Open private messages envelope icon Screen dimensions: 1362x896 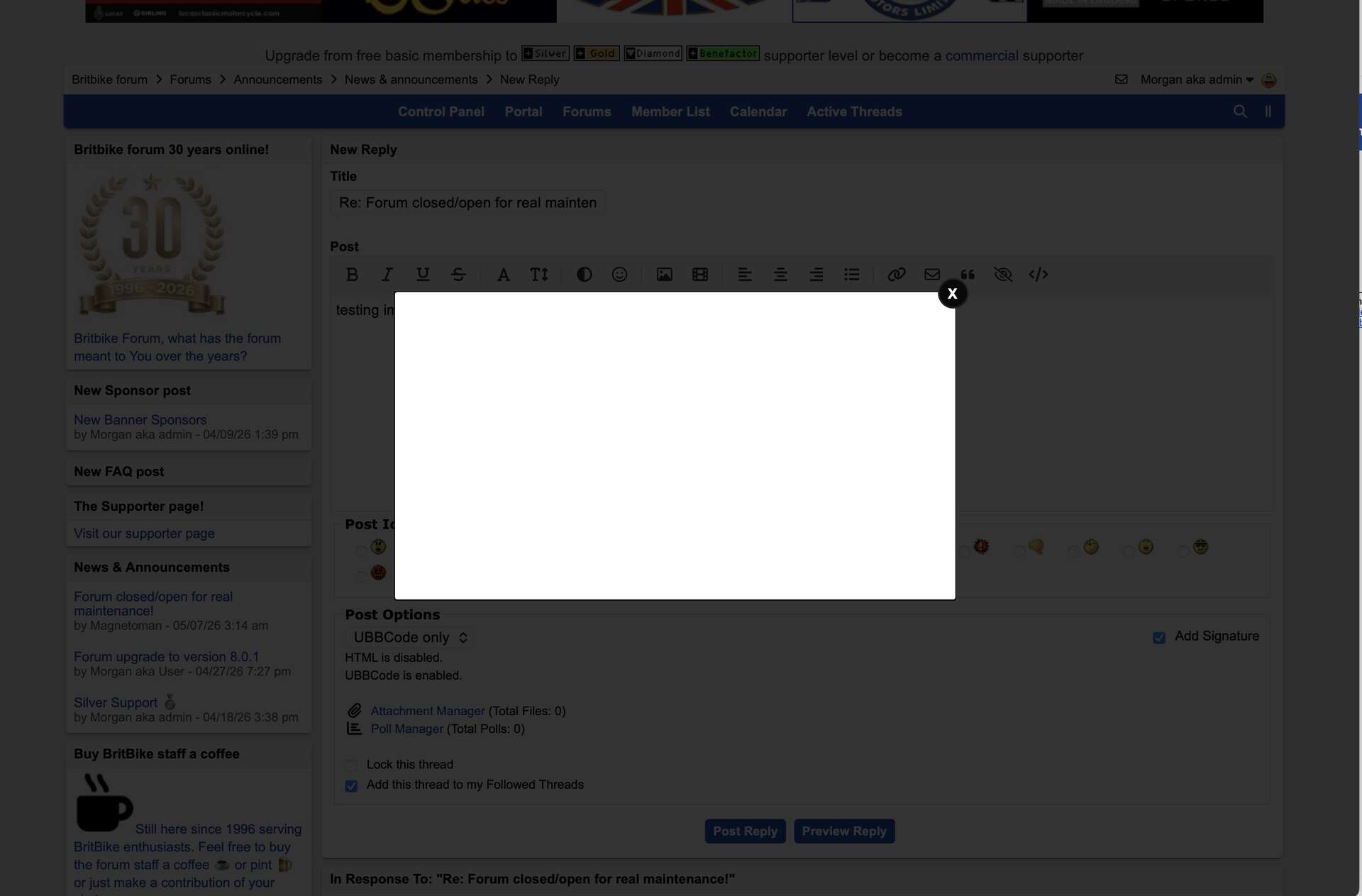(1121, 79)
